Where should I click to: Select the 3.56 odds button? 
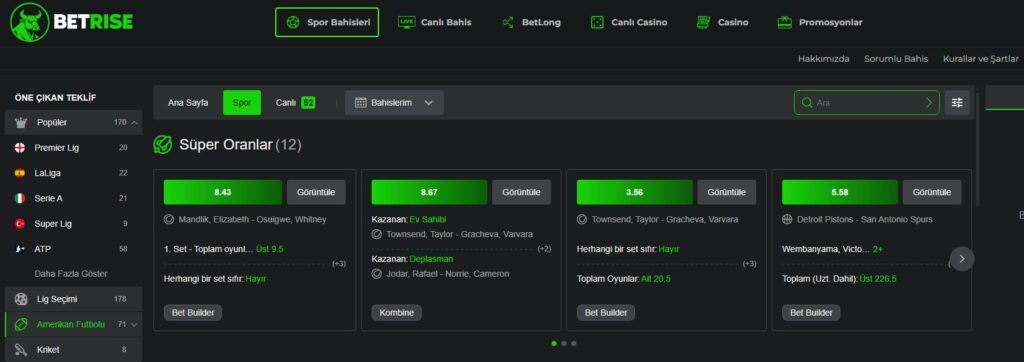635,193
